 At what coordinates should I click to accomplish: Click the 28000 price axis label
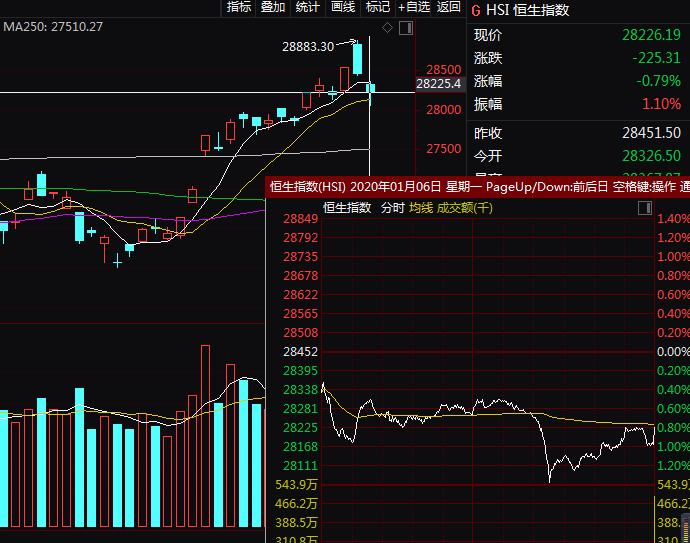pos(444,110)
